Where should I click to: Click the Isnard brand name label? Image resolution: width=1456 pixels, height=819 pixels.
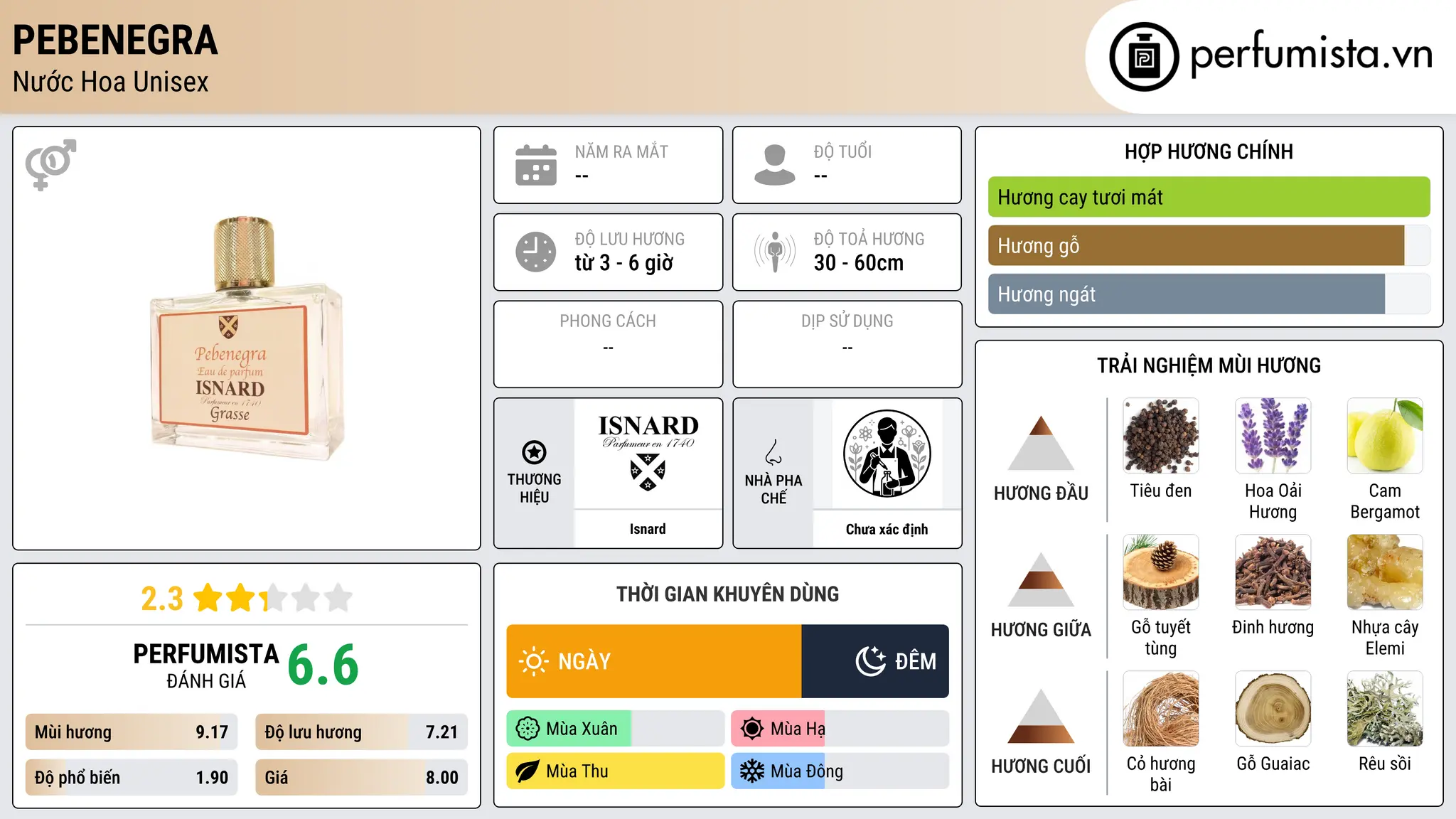click(x=648, y=529)
